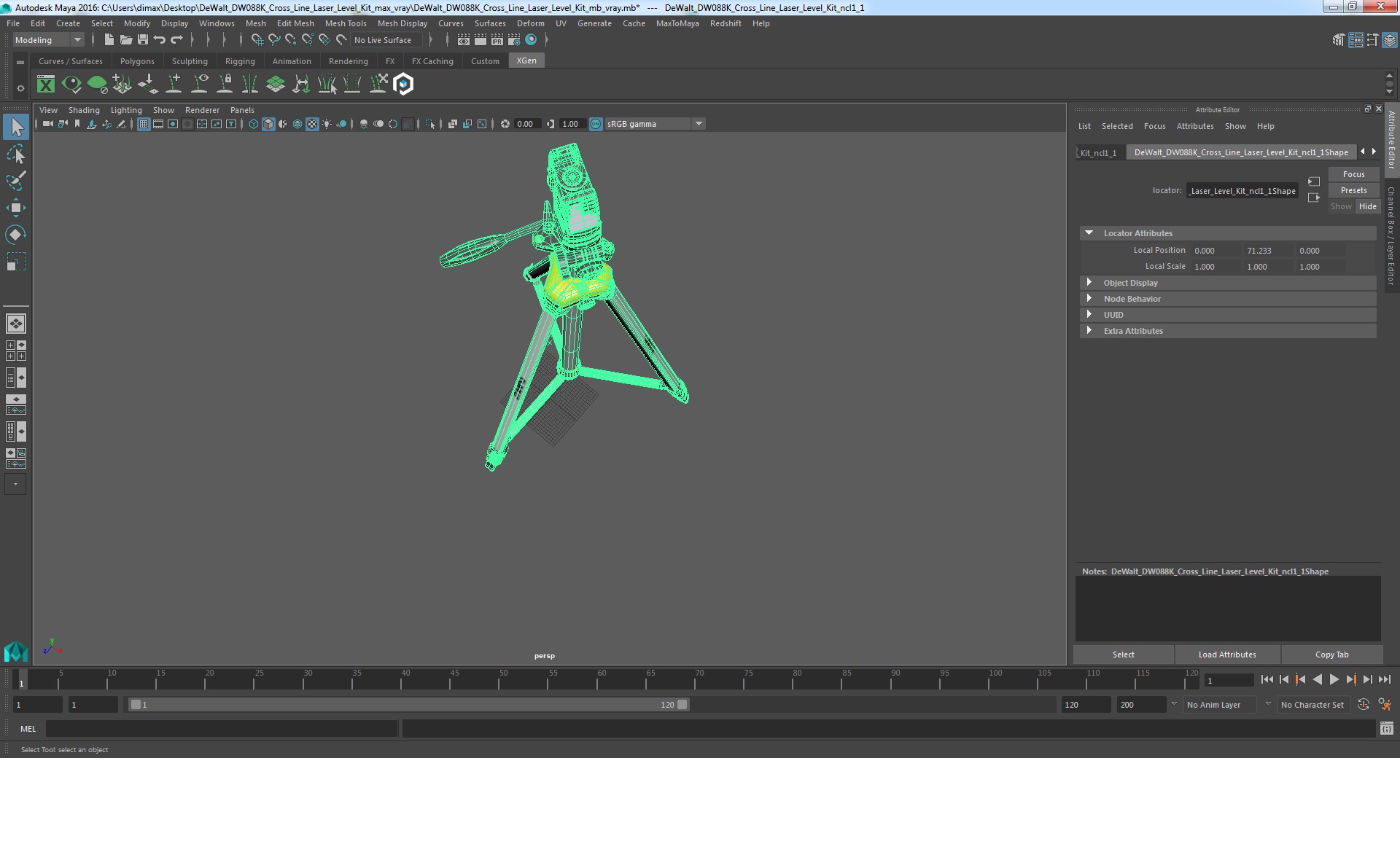Click the load attributes input connection icon
Viewport: 1400px width, 844px height.
tap(1314, 181)
